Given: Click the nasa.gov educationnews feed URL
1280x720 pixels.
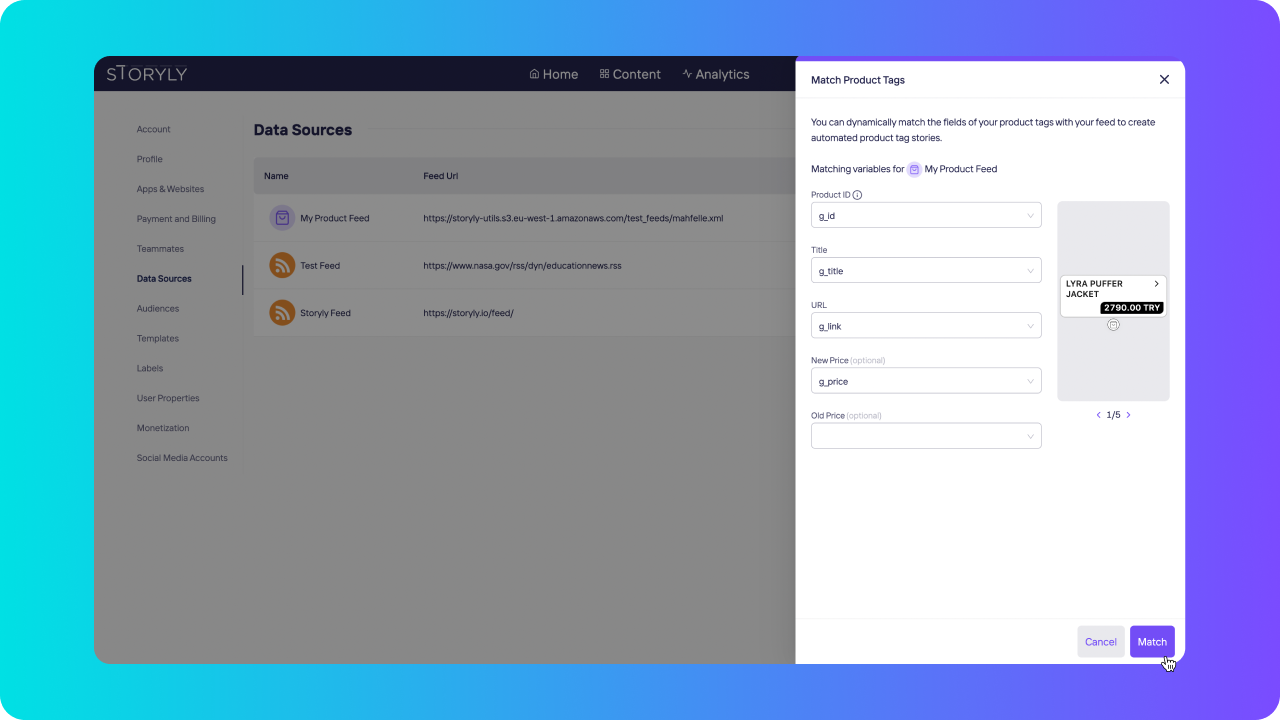Looking at the screenshot, I should [522, 266].
